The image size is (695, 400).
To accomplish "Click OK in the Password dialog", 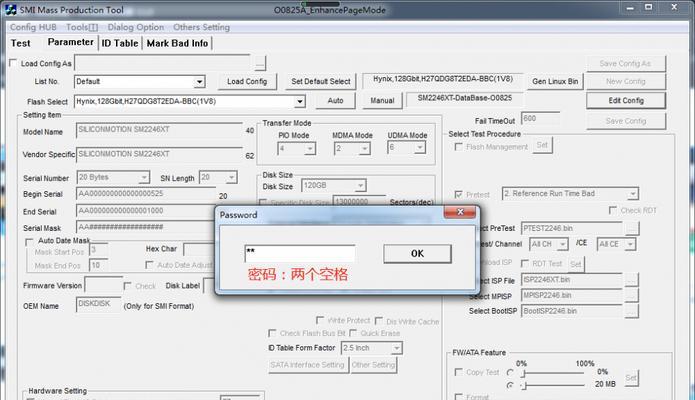I will pyautogui.click(x=417, y=254).
